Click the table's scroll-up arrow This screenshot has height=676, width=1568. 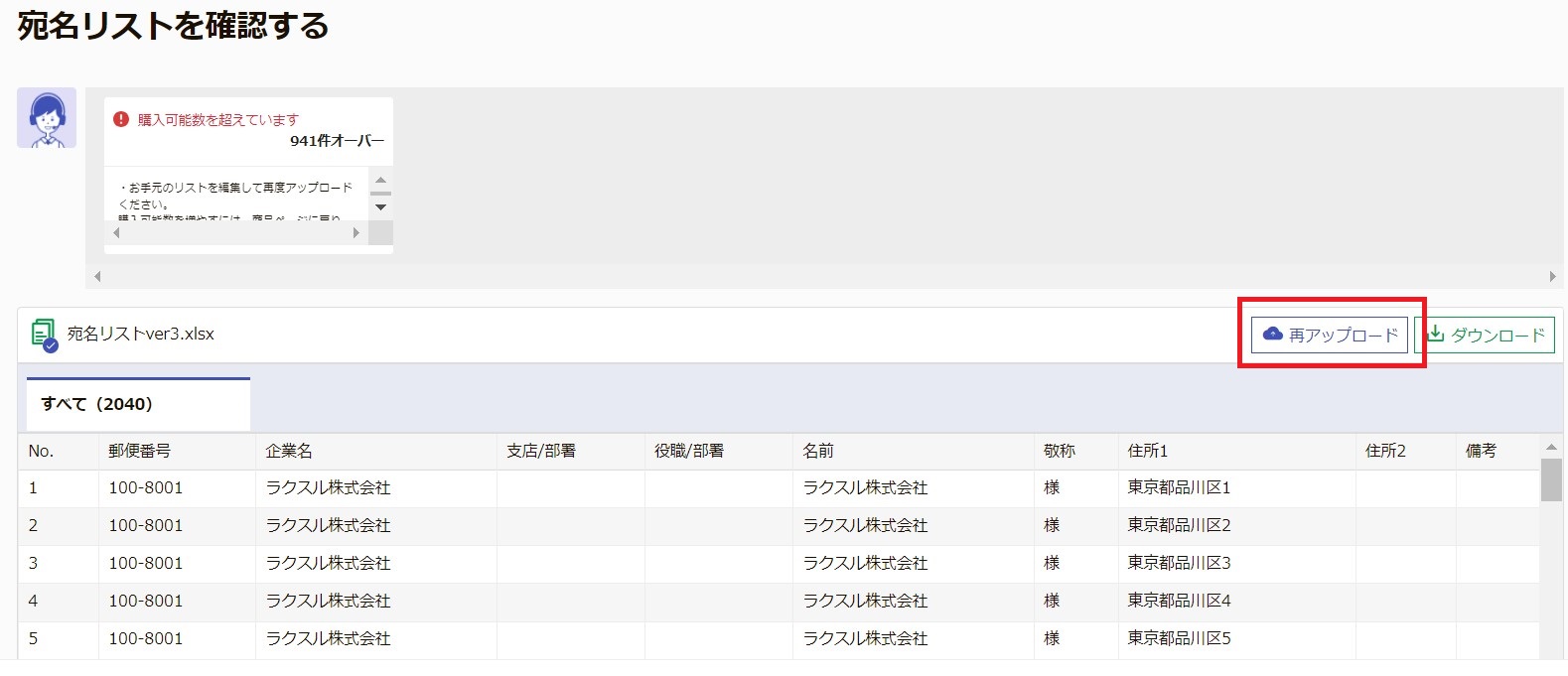pyautogui.click(x=1551, y=447)
